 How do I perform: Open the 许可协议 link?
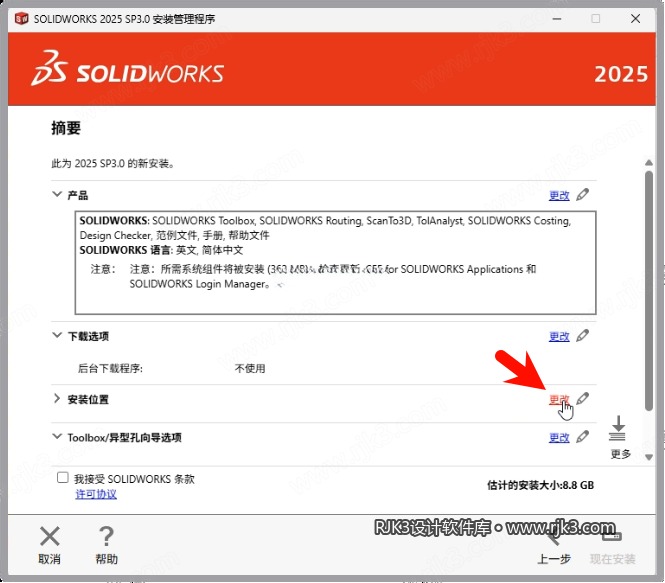coord(96,494)
